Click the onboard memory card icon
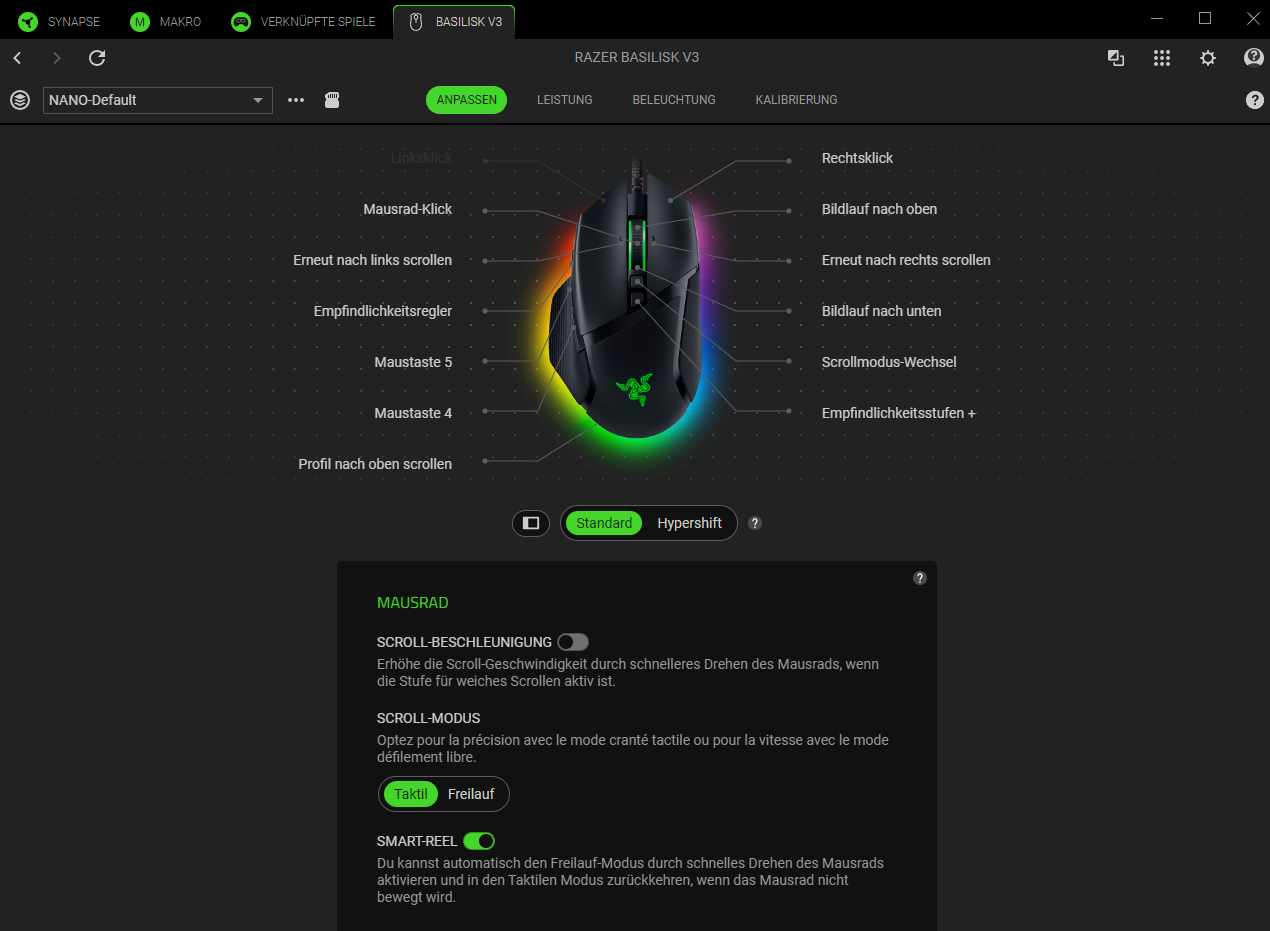The image size is (1270, 931). pyautogui.click(x=333, y=100)
